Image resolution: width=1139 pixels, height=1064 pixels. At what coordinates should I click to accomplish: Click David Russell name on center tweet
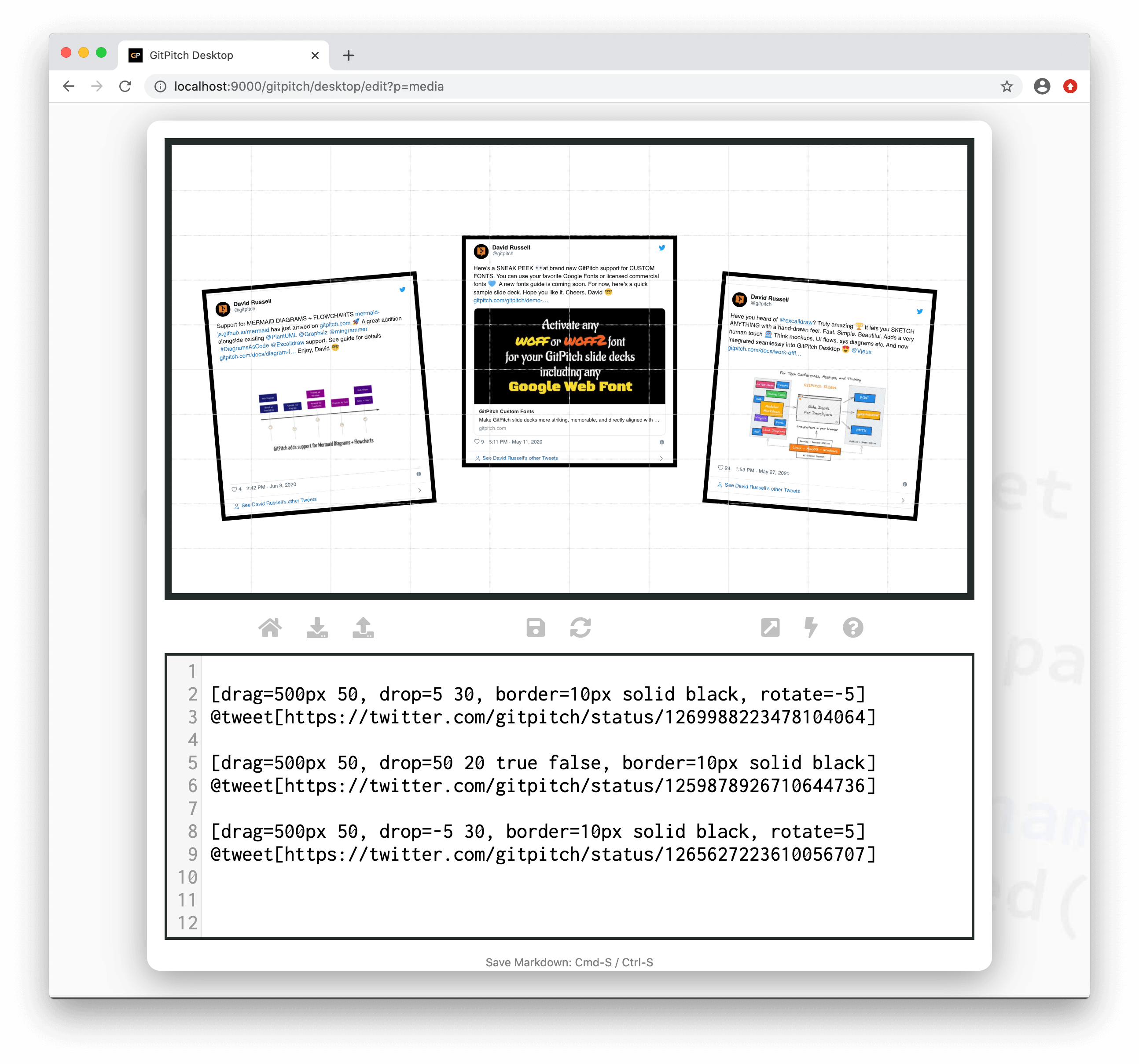point(511,248)
